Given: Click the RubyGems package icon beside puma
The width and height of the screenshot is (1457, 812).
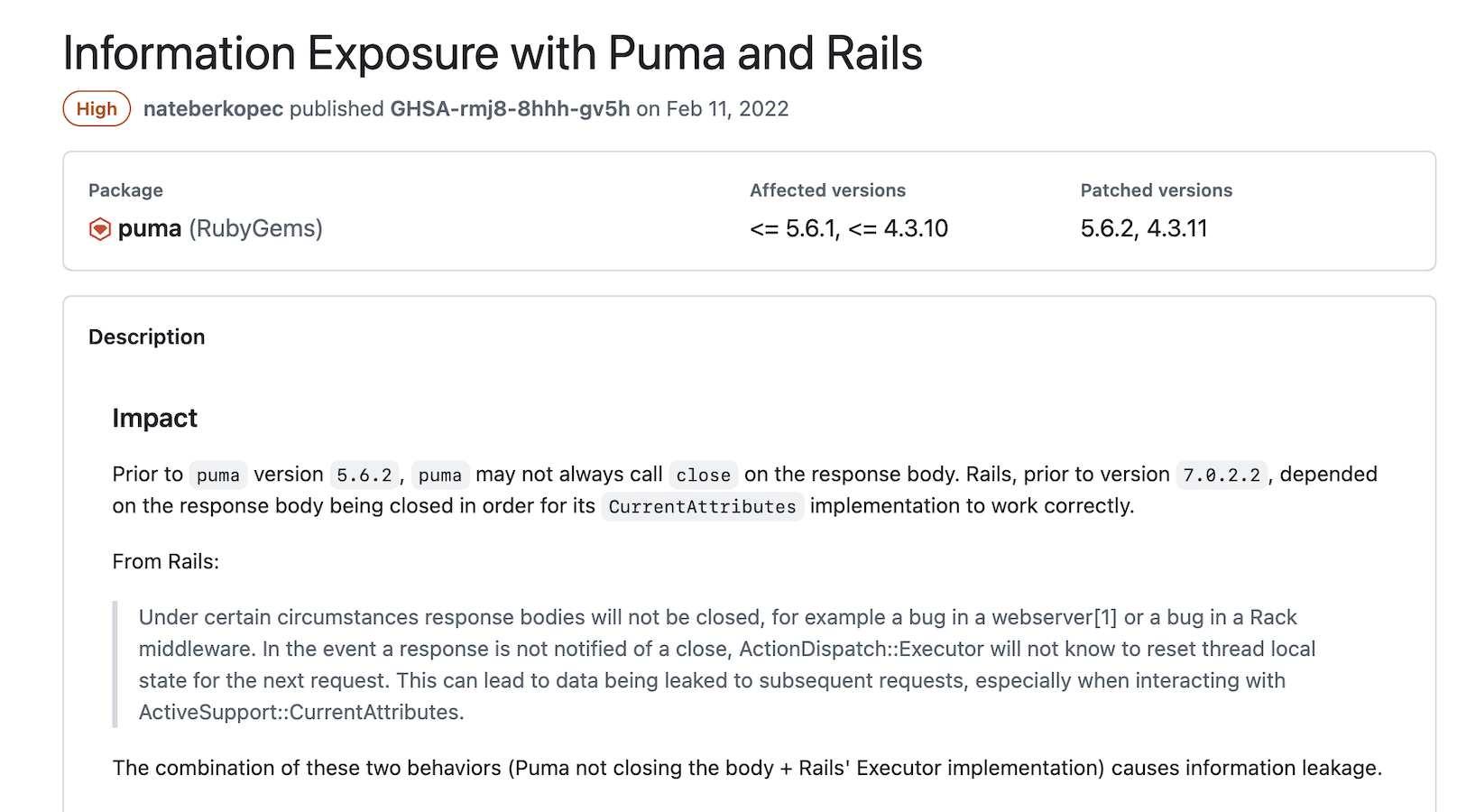Looking at the screenshot, I should [99, 229].
